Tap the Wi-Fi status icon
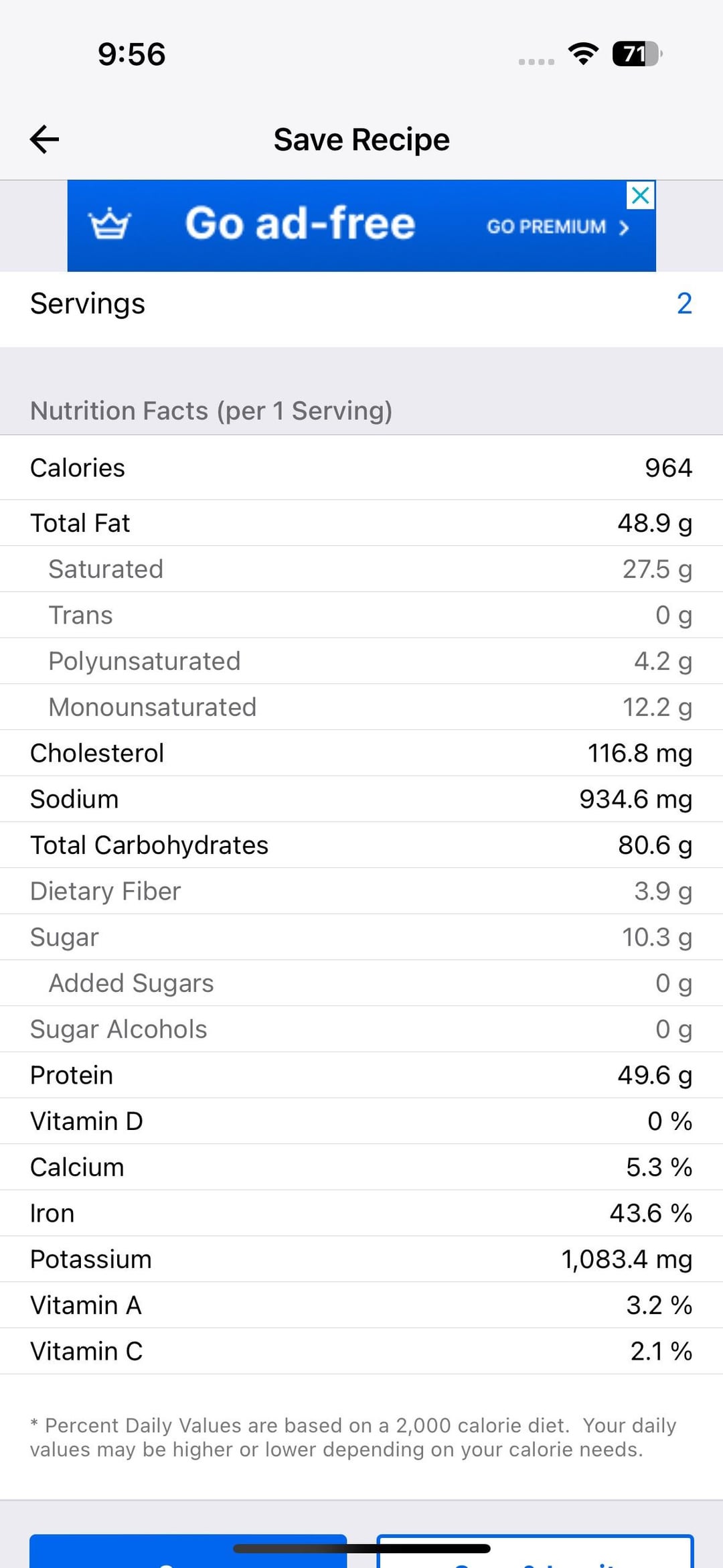723x1568 pixels. pos(583,54)
